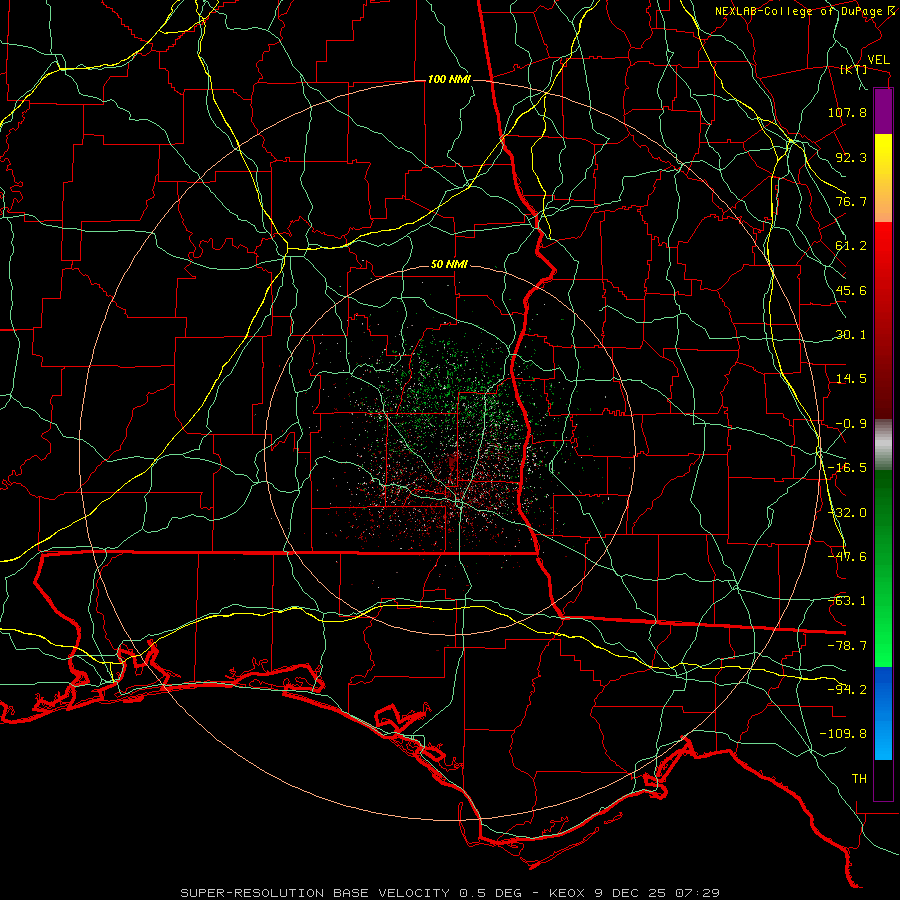Pick the yellow-orange segment of the velocity scale

(883, 178)
